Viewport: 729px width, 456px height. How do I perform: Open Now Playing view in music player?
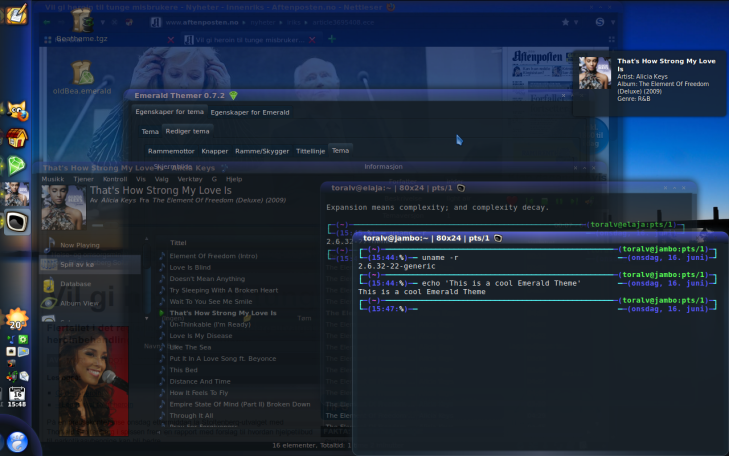[80, 245]
